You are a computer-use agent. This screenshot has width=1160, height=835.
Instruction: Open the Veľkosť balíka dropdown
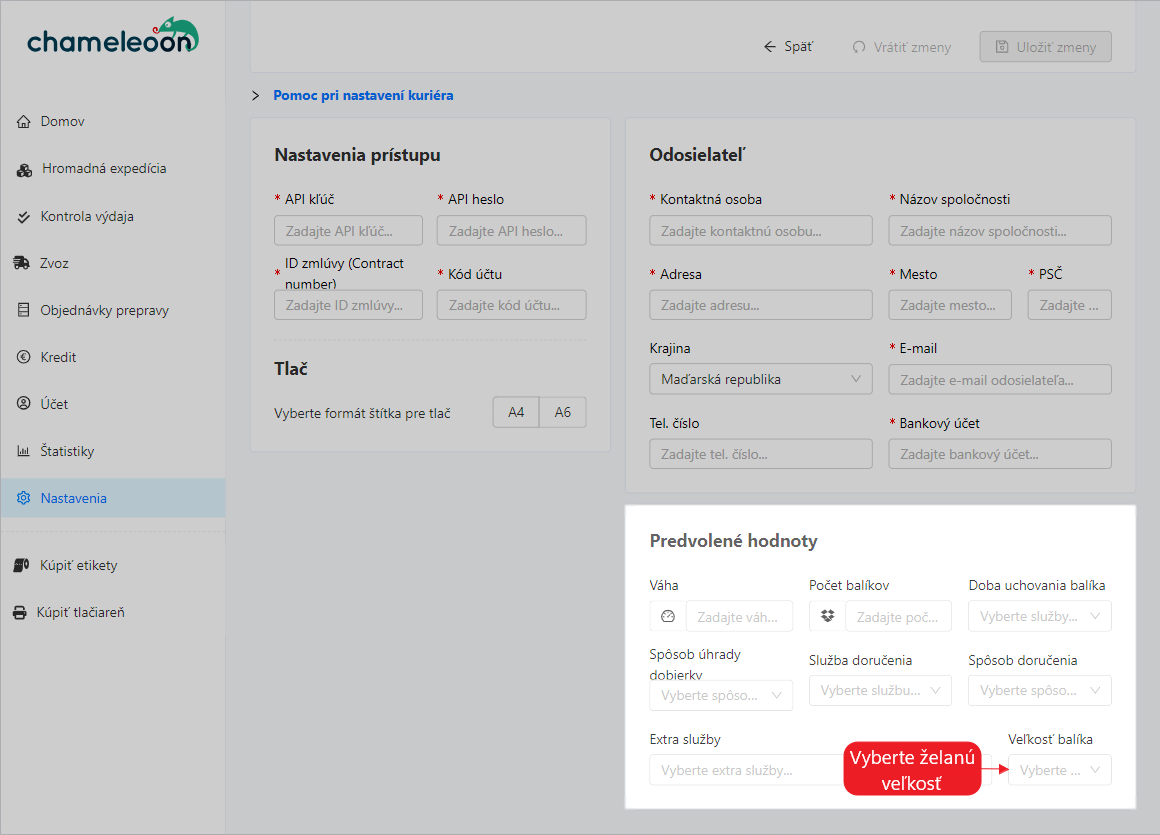(1059, 770)
